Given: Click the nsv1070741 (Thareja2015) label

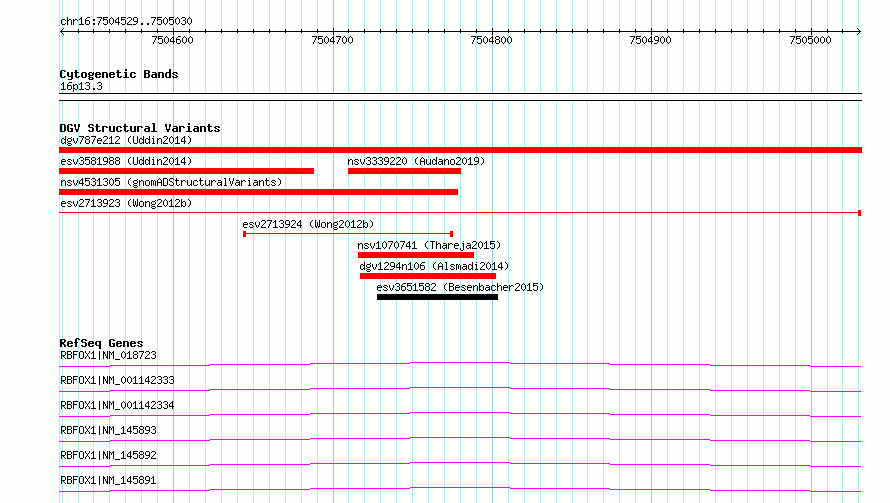Looking at the screenshot, I should pos(429,245).
